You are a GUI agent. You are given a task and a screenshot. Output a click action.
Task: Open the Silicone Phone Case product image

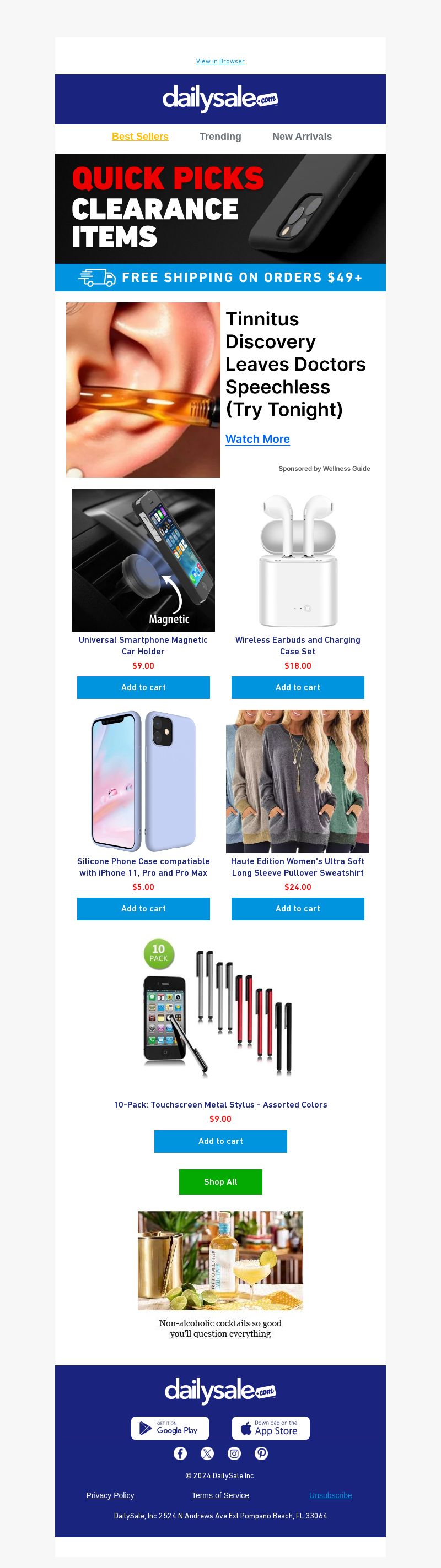(143, 781)
